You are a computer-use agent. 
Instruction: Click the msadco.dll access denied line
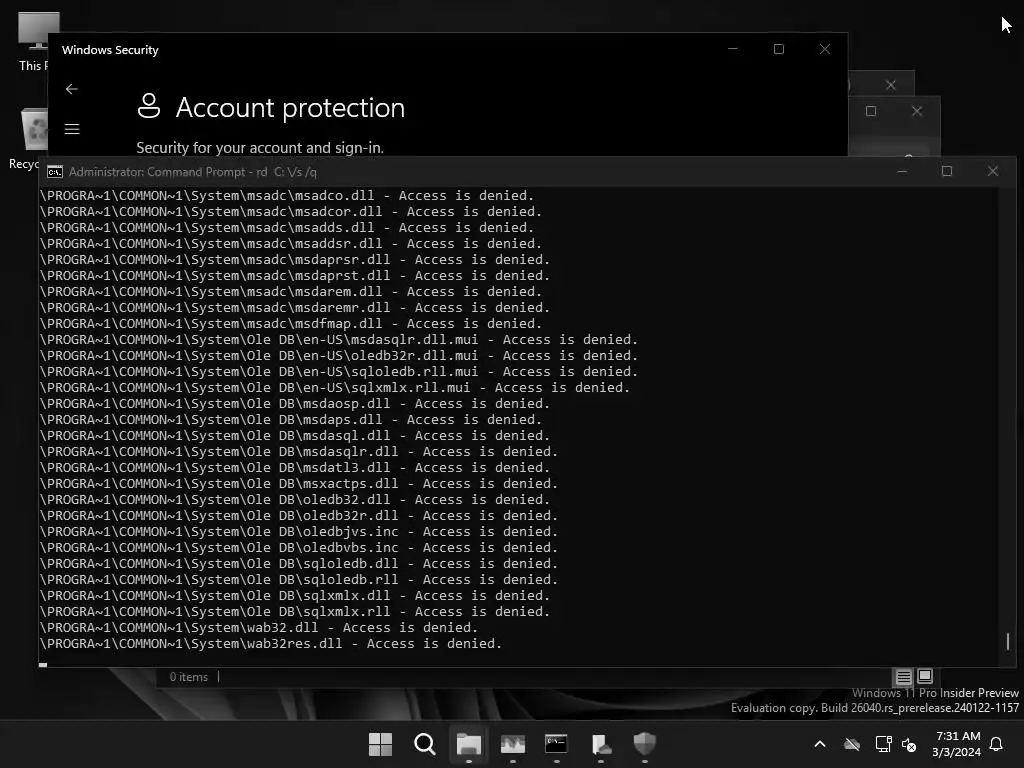(x=287, y=195)
